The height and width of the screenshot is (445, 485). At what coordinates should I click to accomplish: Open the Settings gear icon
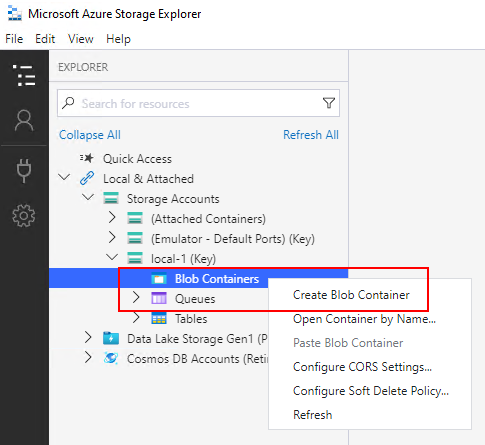point(24,216)
